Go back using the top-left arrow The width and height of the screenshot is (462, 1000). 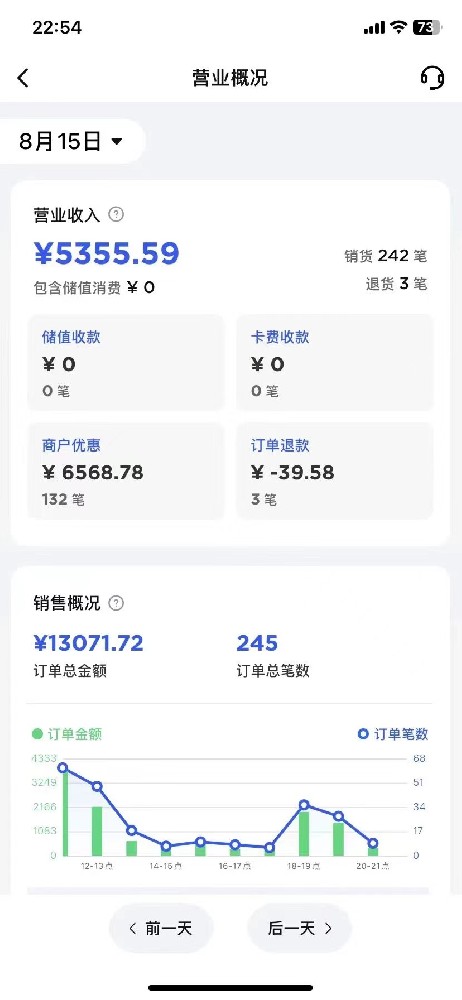click(23, 78)
